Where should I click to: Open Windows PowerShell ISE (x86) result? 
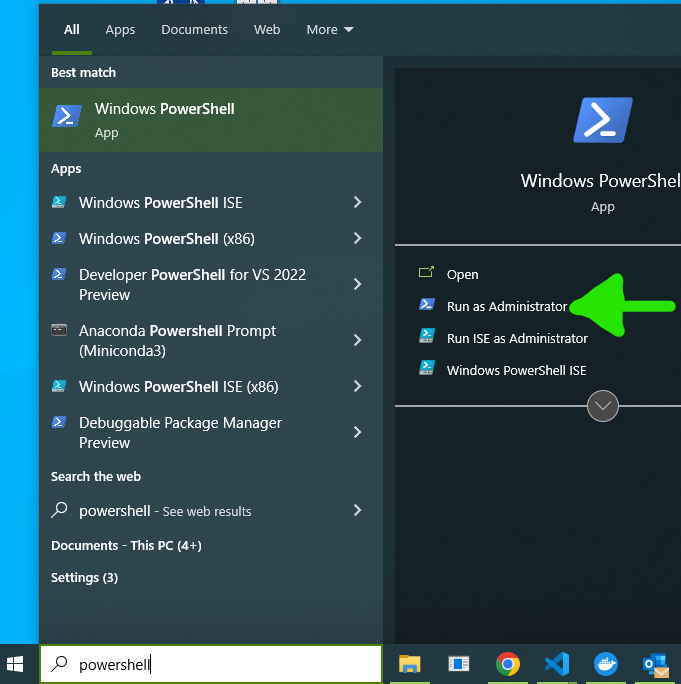tap(211, 386)
